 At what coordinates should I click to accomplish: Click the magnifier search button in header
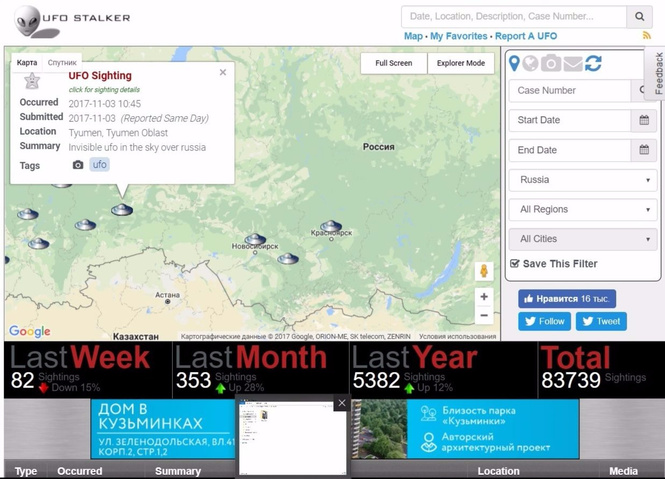(639, 17)
